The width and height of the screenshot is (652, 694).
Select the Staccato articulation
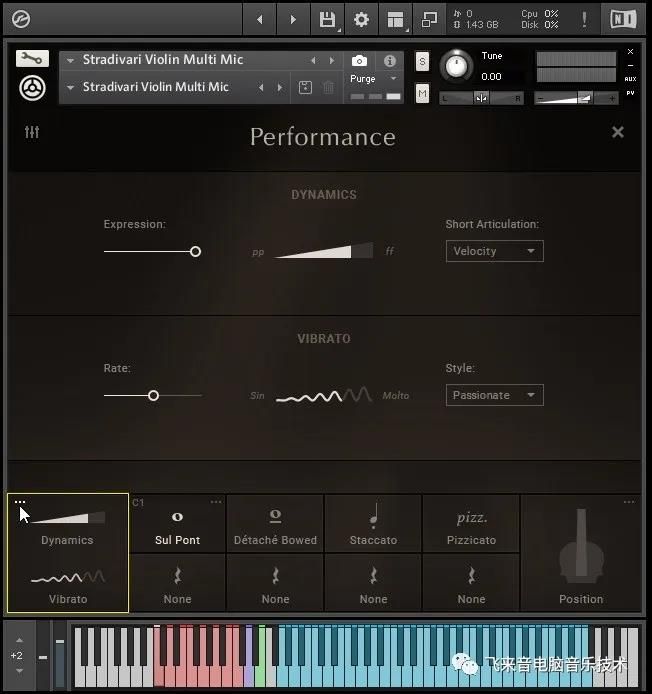tap(373, 524)
